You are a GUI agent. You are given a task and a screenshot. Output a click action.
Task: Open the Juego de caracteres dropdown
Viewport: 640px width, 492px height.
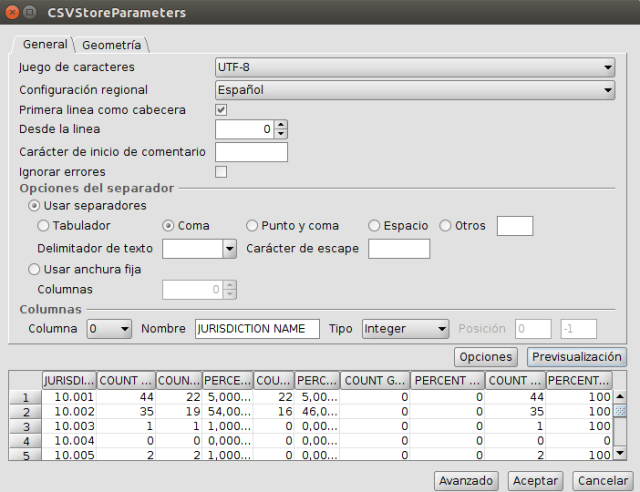pos(415,68)
